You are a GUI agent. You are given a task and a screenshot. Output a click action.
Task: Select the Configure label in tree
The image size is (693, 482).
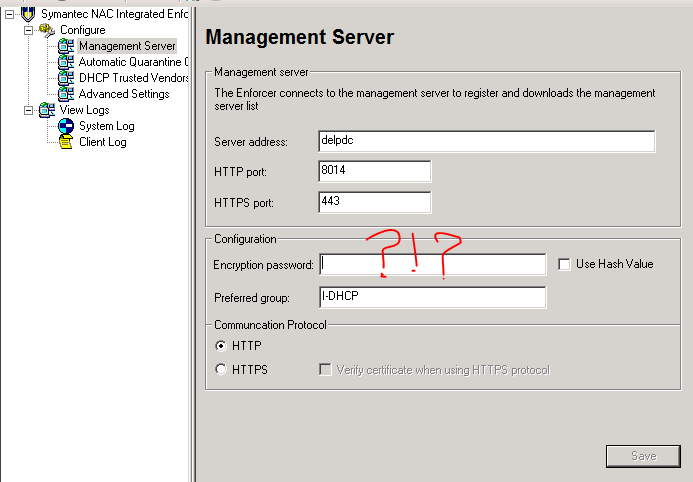[x=83, y=30]
